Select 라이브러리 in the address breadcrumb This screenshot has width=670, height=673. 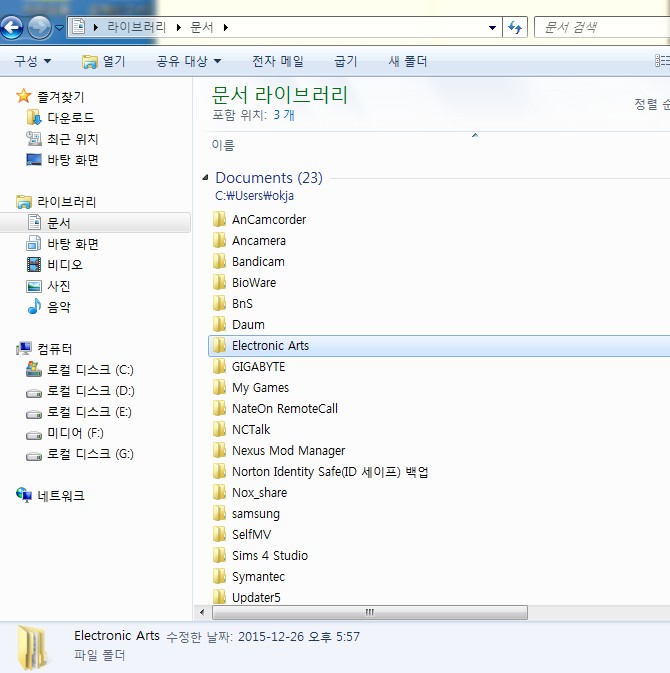point(136,27)
